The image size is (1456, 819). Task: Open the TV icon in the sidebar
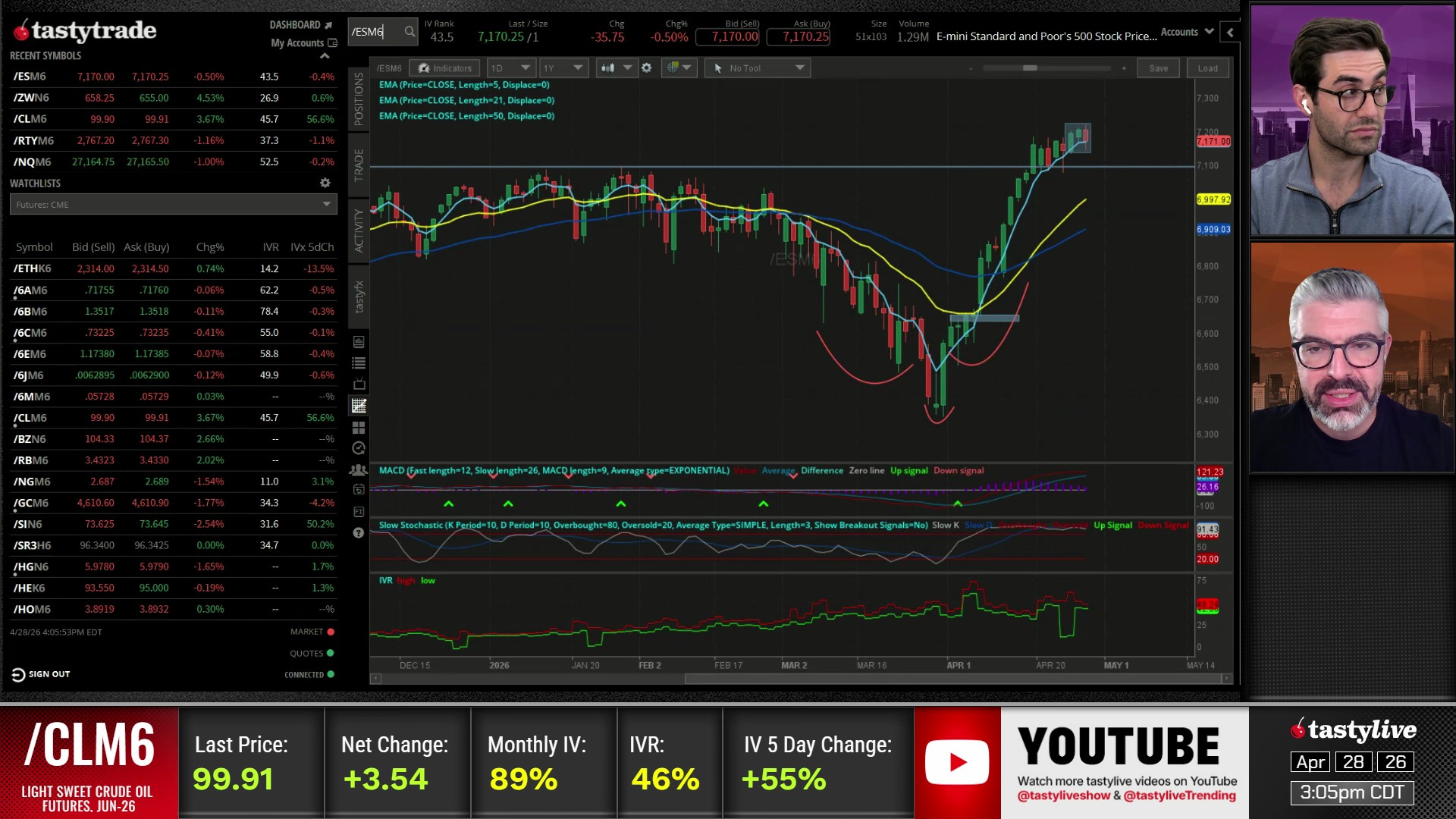[359, 384]
